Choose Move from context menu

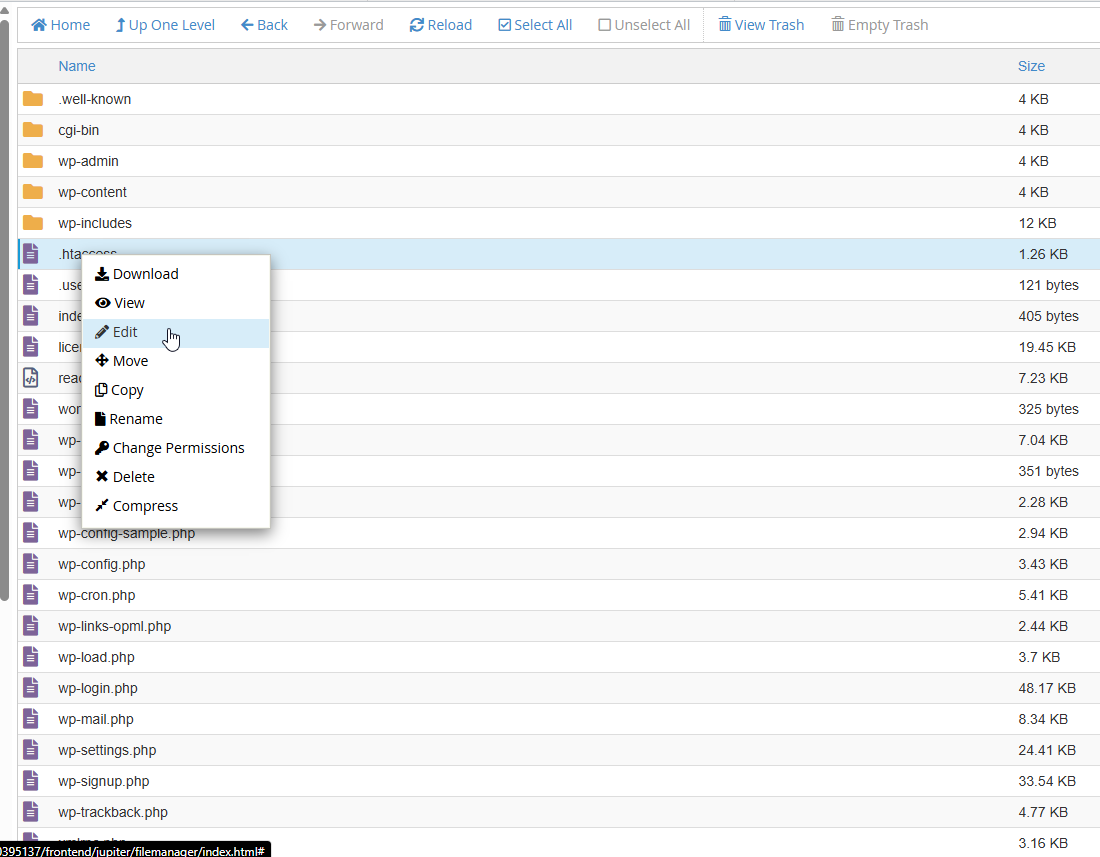pyautogui.click(x=176, y=361)
